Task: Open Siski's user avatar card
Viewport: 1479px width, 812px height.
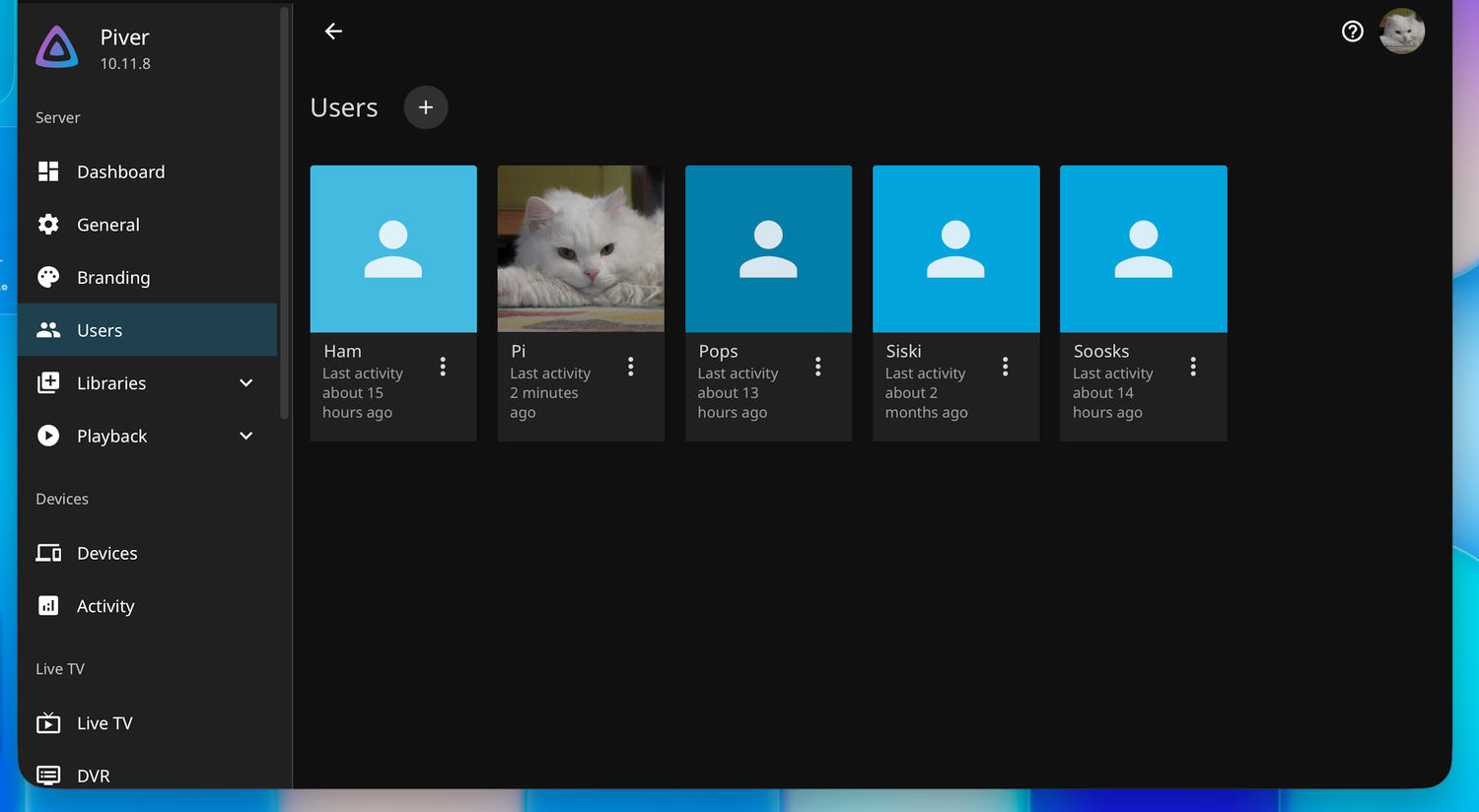Action: 956,248
